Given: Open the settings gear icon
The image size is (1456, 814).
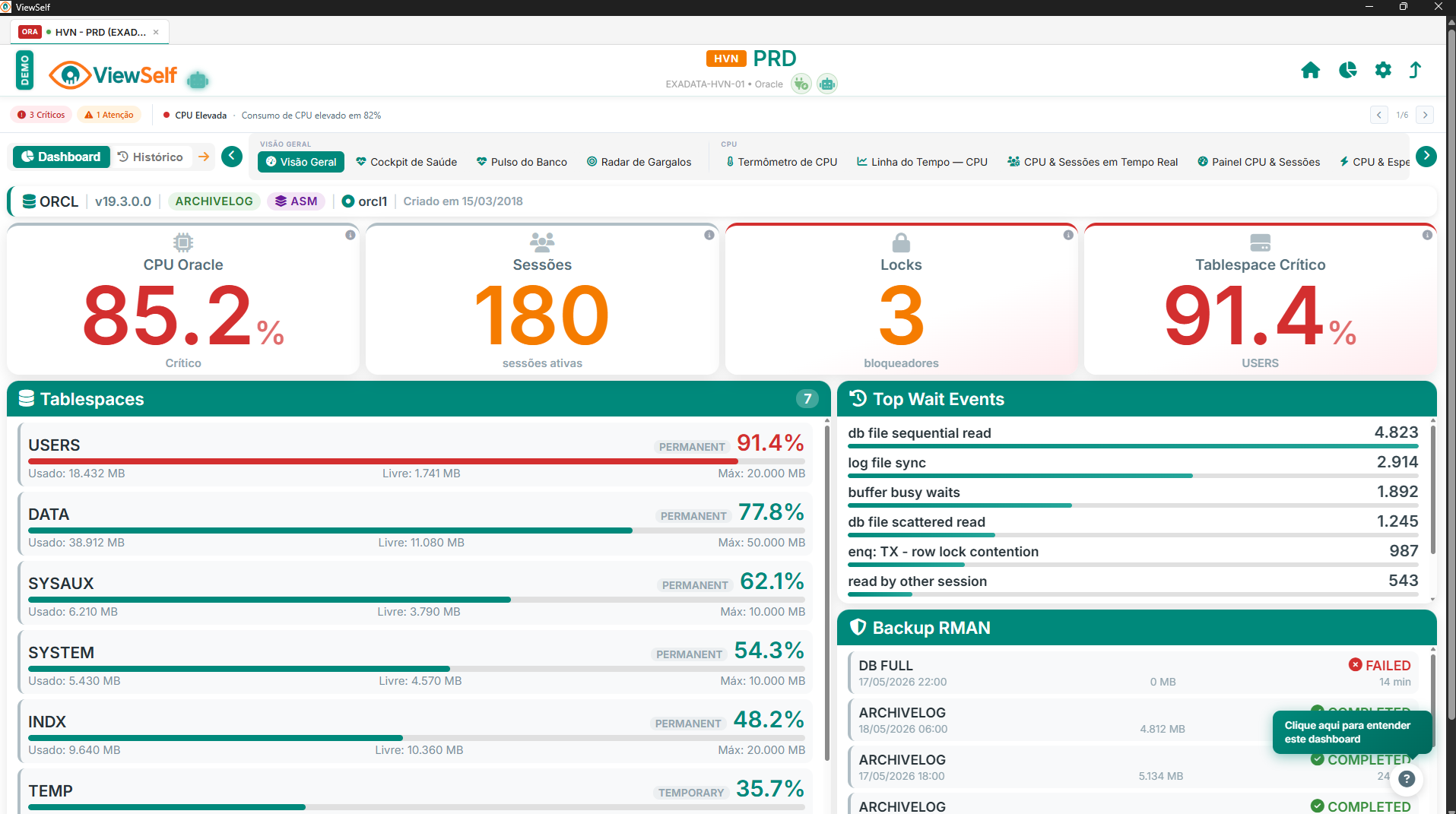Looking at the screenshot, I should 1383,71.
